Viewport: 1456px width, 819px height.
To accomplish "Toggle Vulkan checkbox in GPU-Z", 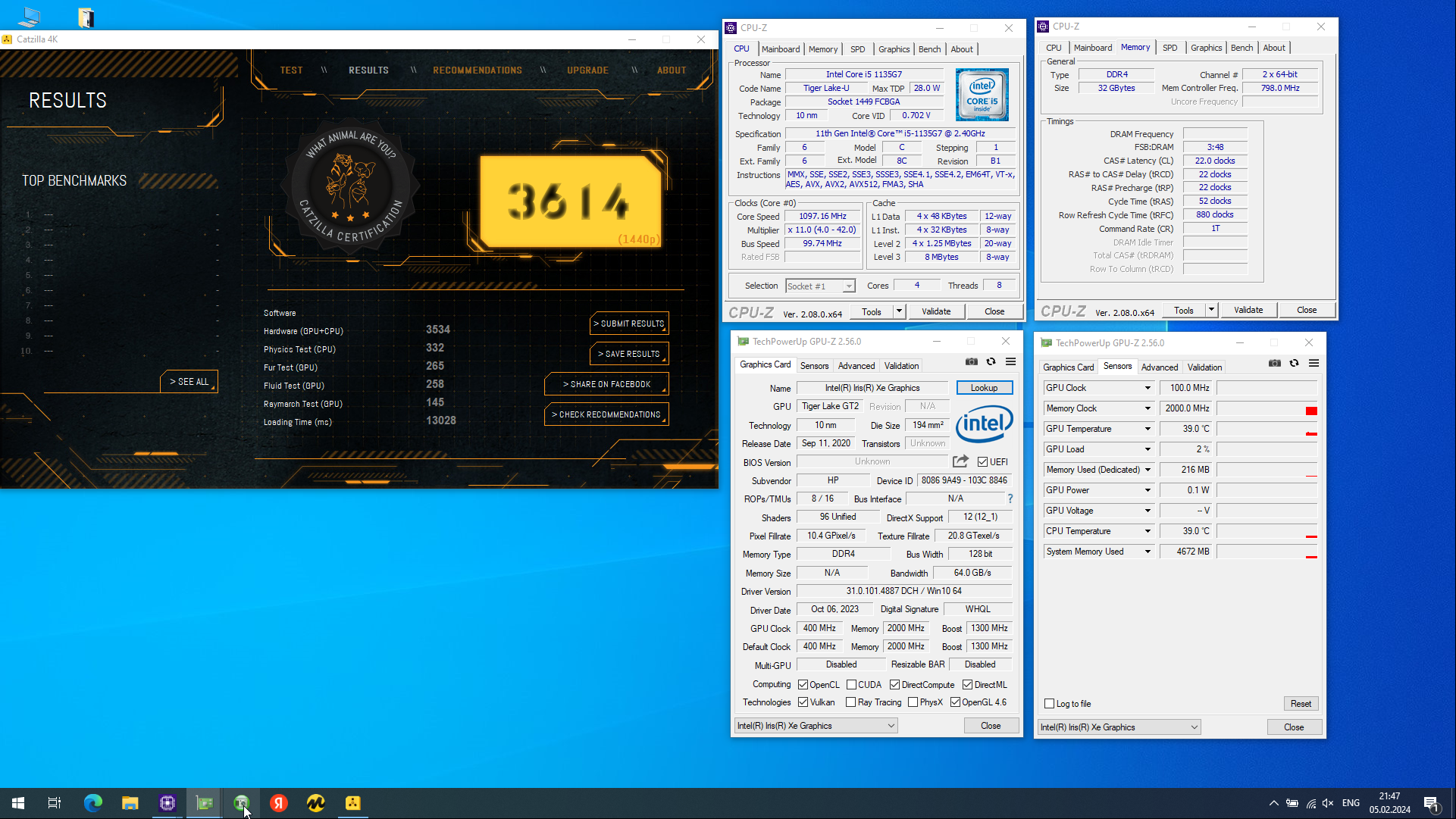I will coord(803,702).
